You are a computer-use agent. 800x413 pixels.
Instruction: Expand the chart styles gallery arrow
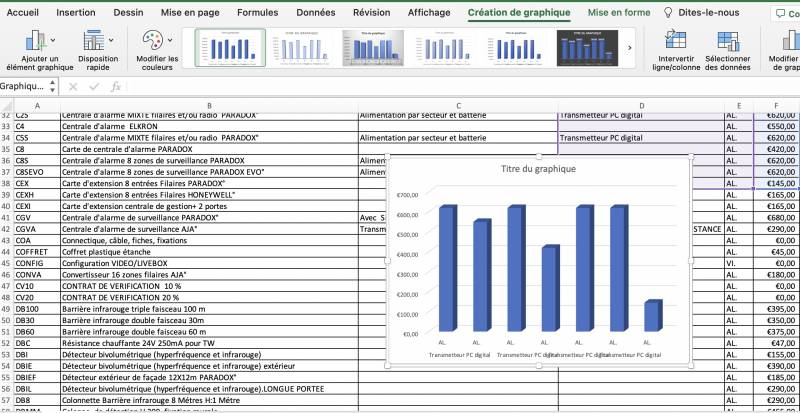click(x=630, y=48)
